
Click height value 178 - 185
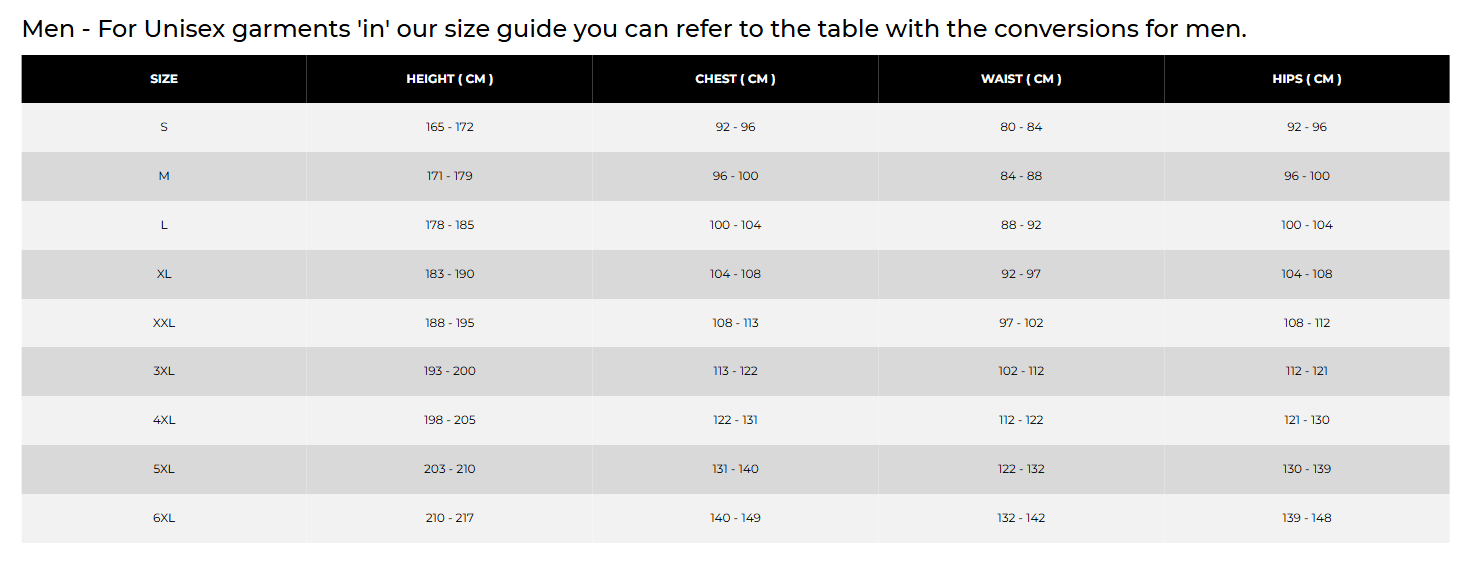pyautogui.click(x=449, y=225)
